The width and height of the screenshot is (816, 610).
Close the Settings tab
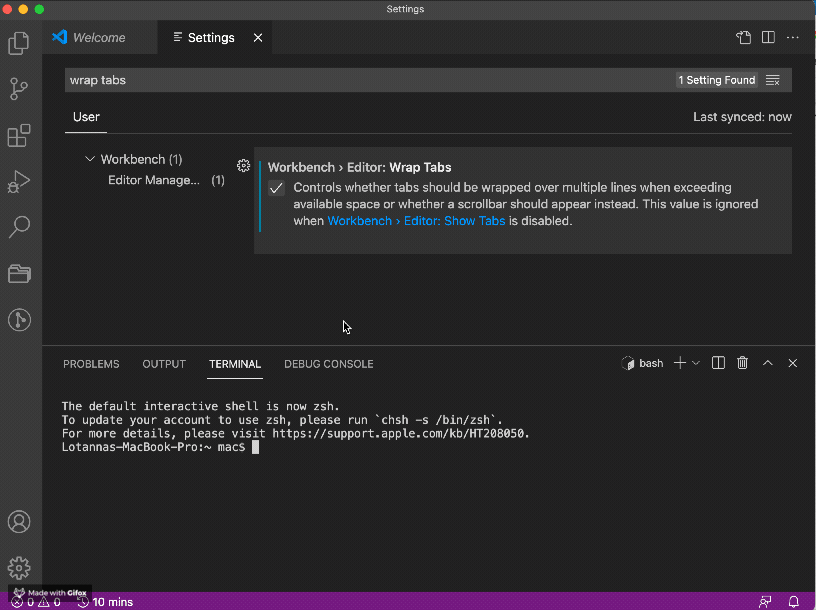tap(258, 37)
